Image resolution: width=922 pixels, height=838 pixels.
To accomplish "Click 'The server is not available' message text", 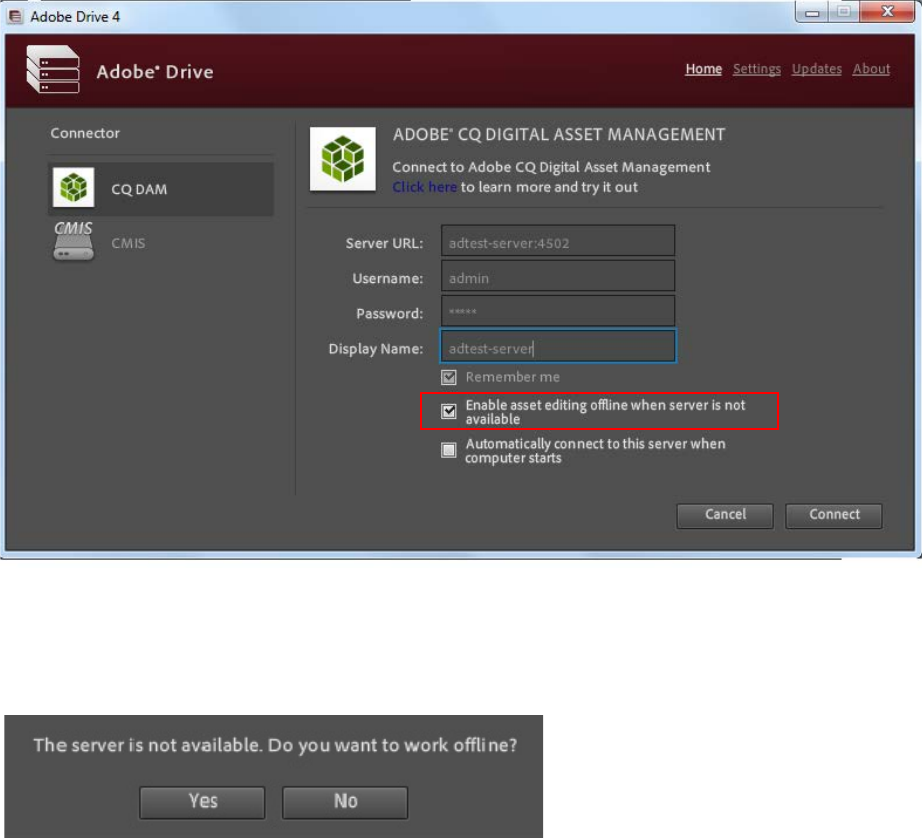I will click(275, 745).
